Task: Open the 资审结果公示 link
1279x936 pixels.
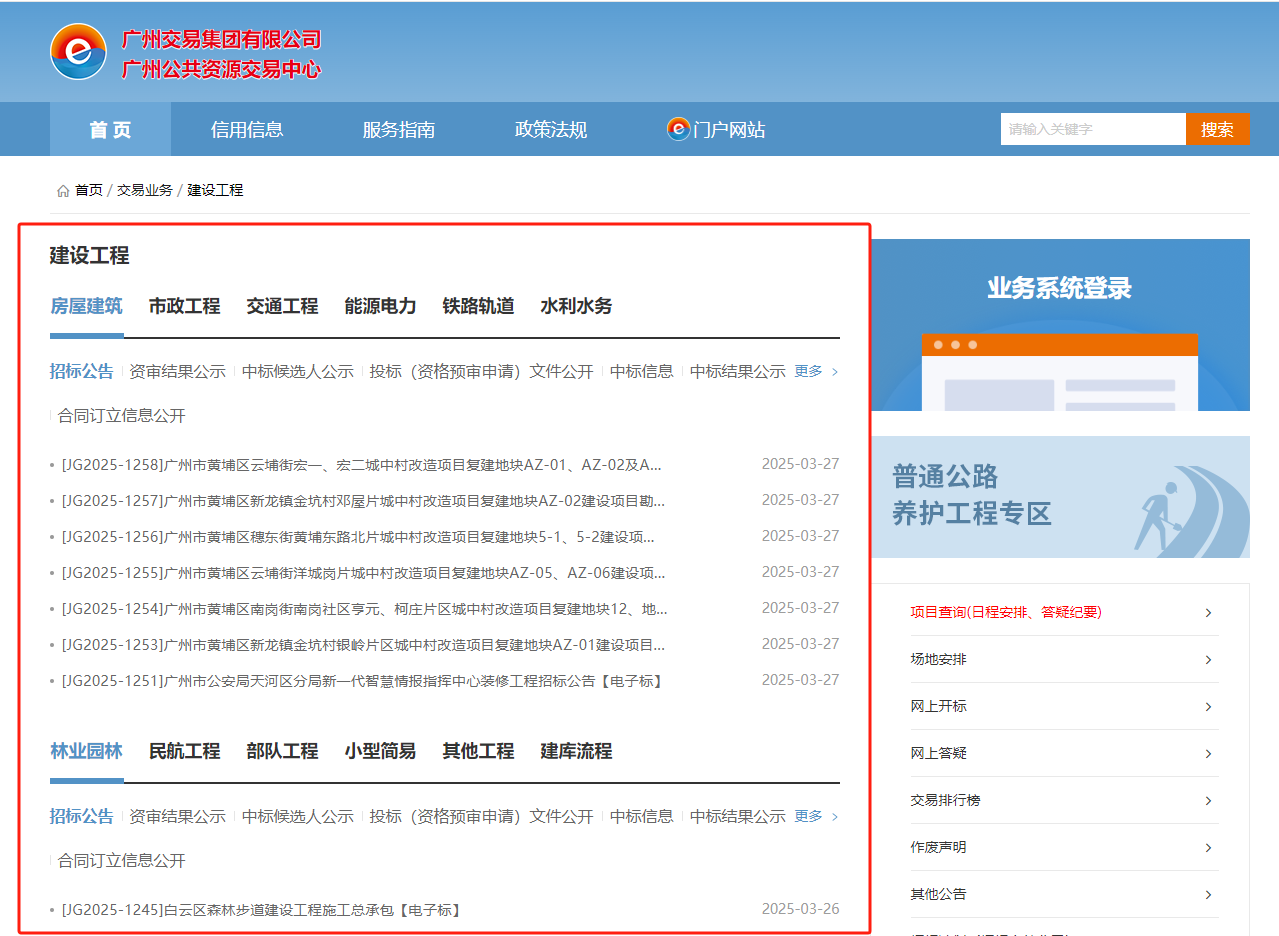Action: [x=180, y=370]
